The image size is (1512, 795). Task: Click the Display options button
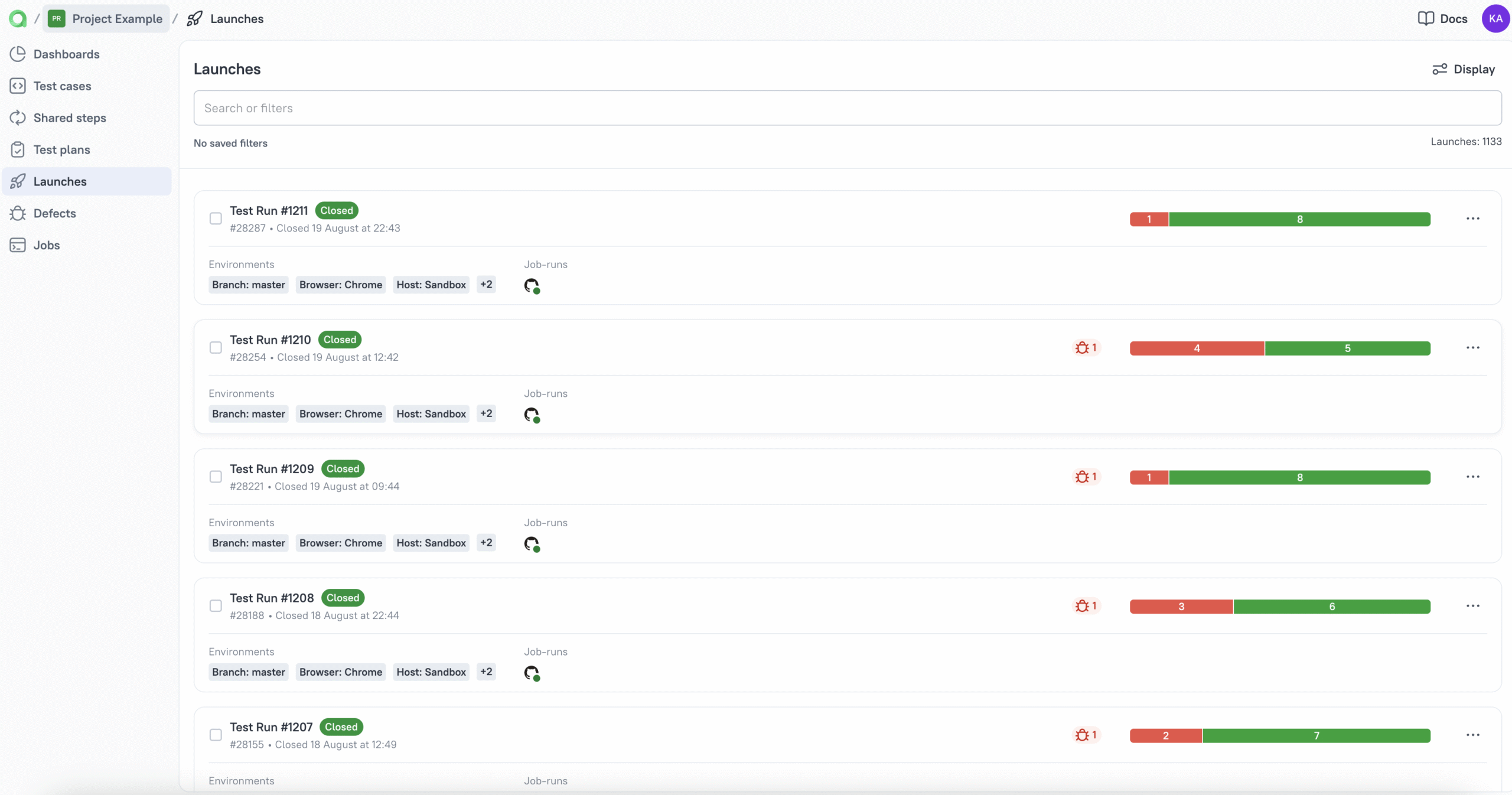click(x=1464, y=69)
